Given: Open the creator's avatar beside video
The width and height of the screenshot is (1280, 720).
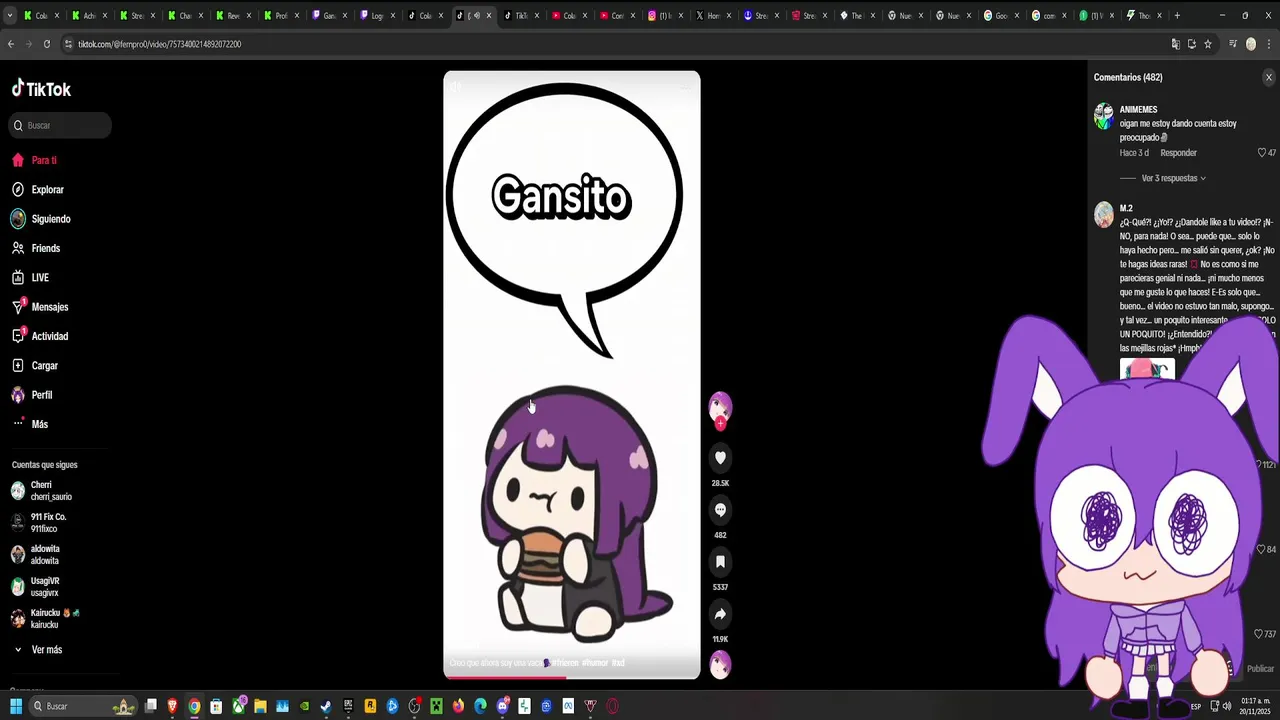Looking at the screenshot, I should click(720, 405).
